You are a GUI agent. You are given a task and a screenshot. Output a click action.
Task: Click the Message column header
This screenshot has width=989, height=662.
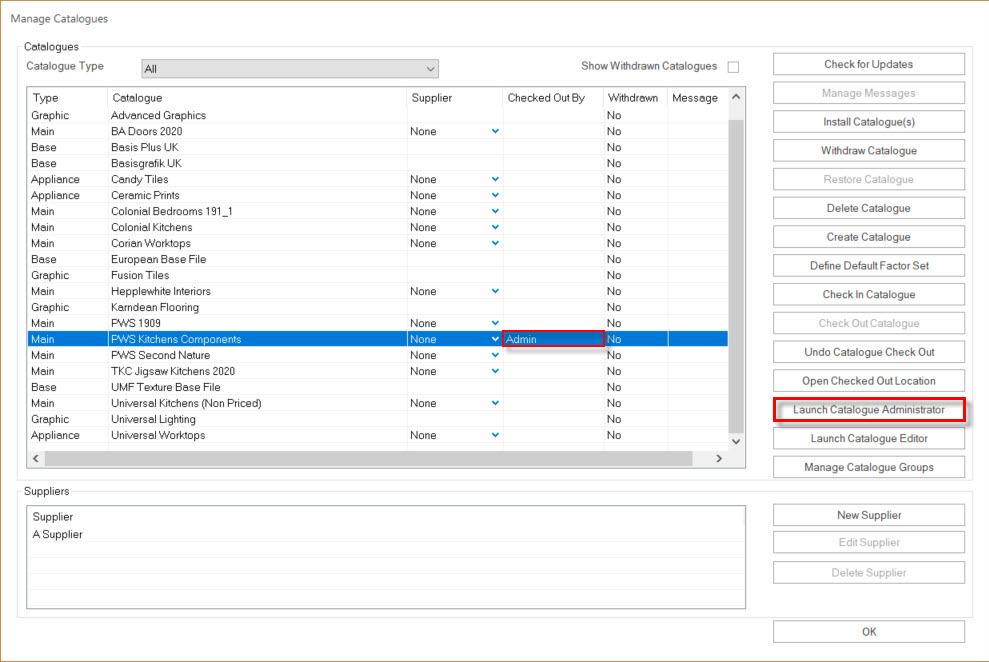click(x=697, y=98)
